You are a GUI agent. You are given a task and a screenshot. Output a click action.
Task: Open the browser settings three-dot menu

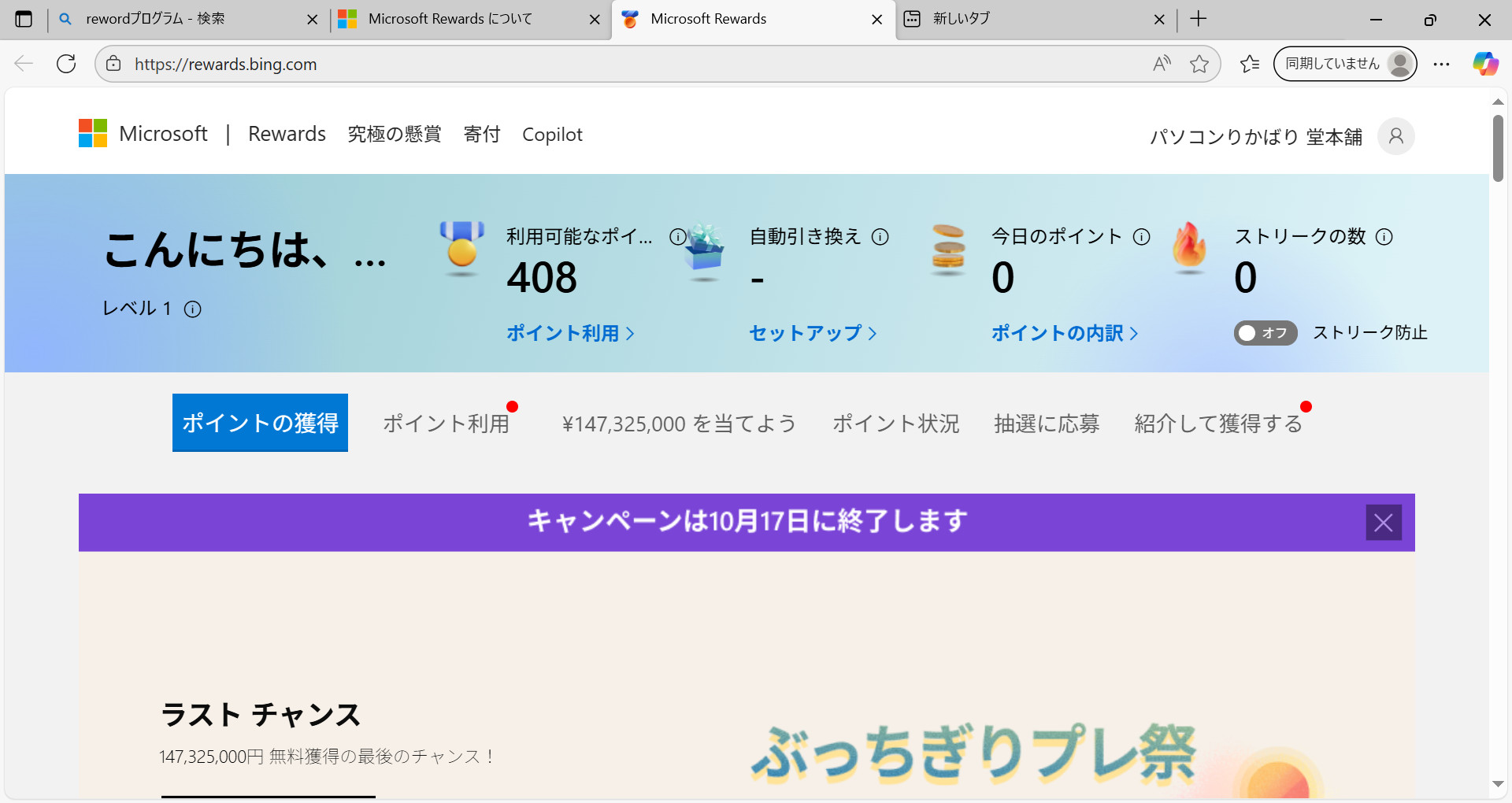[1443, 64]
